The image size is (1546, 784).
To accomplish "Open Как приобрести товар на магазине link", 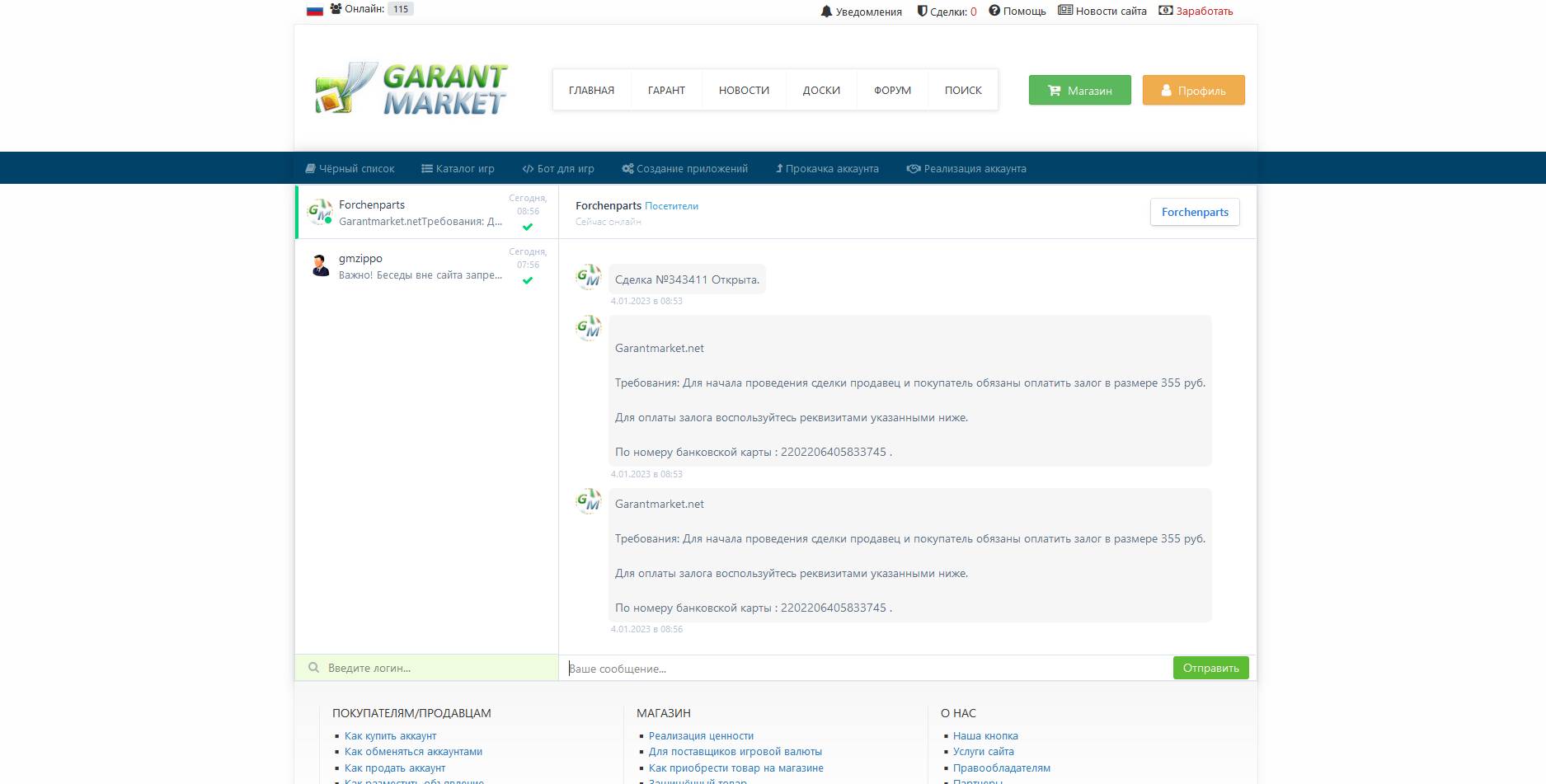I will 736,768.
